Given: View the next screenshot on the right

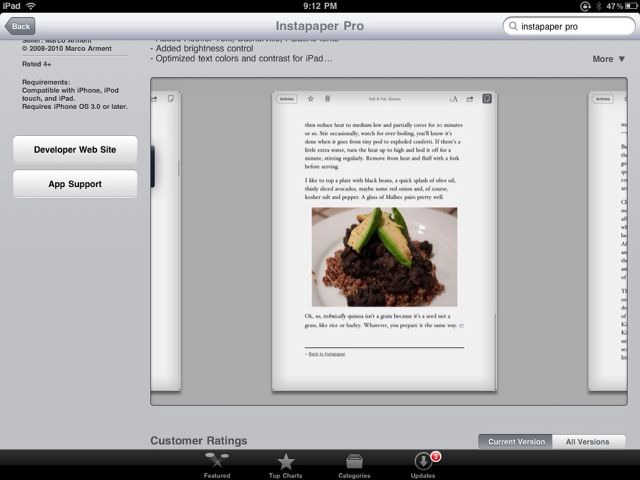Looking at the screenshot, I should coord(612,240).
